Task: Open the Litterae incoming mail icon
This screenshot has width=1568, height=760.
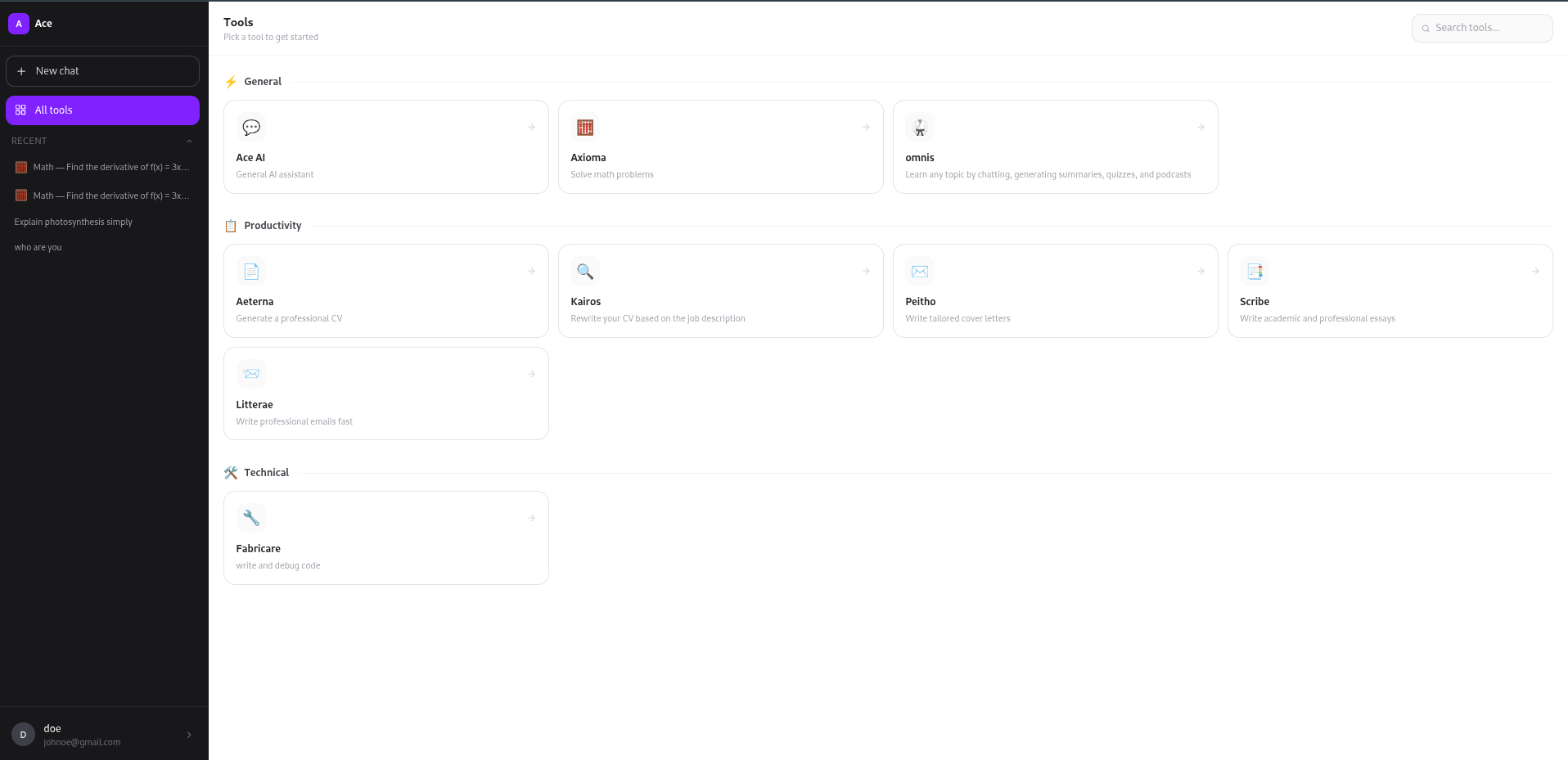Action: pos(251,375)
